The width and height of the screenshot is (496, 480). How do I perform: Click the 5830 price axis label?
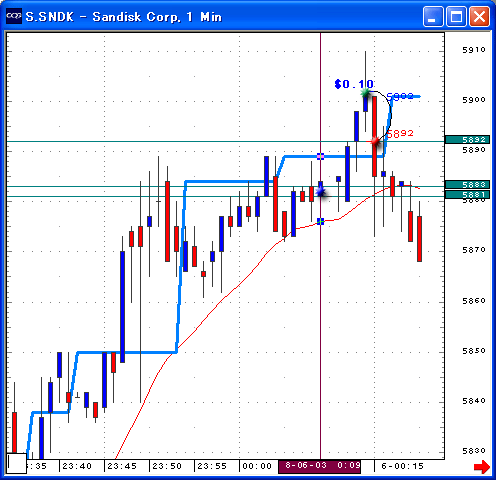(x=474, y=451)
